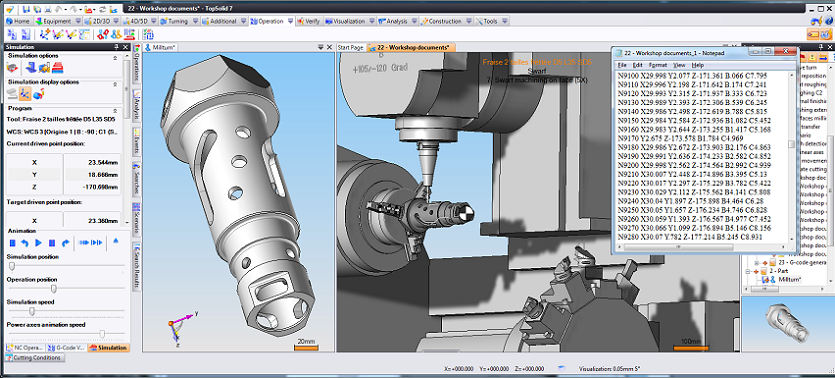Step forward the animation with curved arrow
The width and height of the screenshot is (835, 378).
click(x=66, y=243)
